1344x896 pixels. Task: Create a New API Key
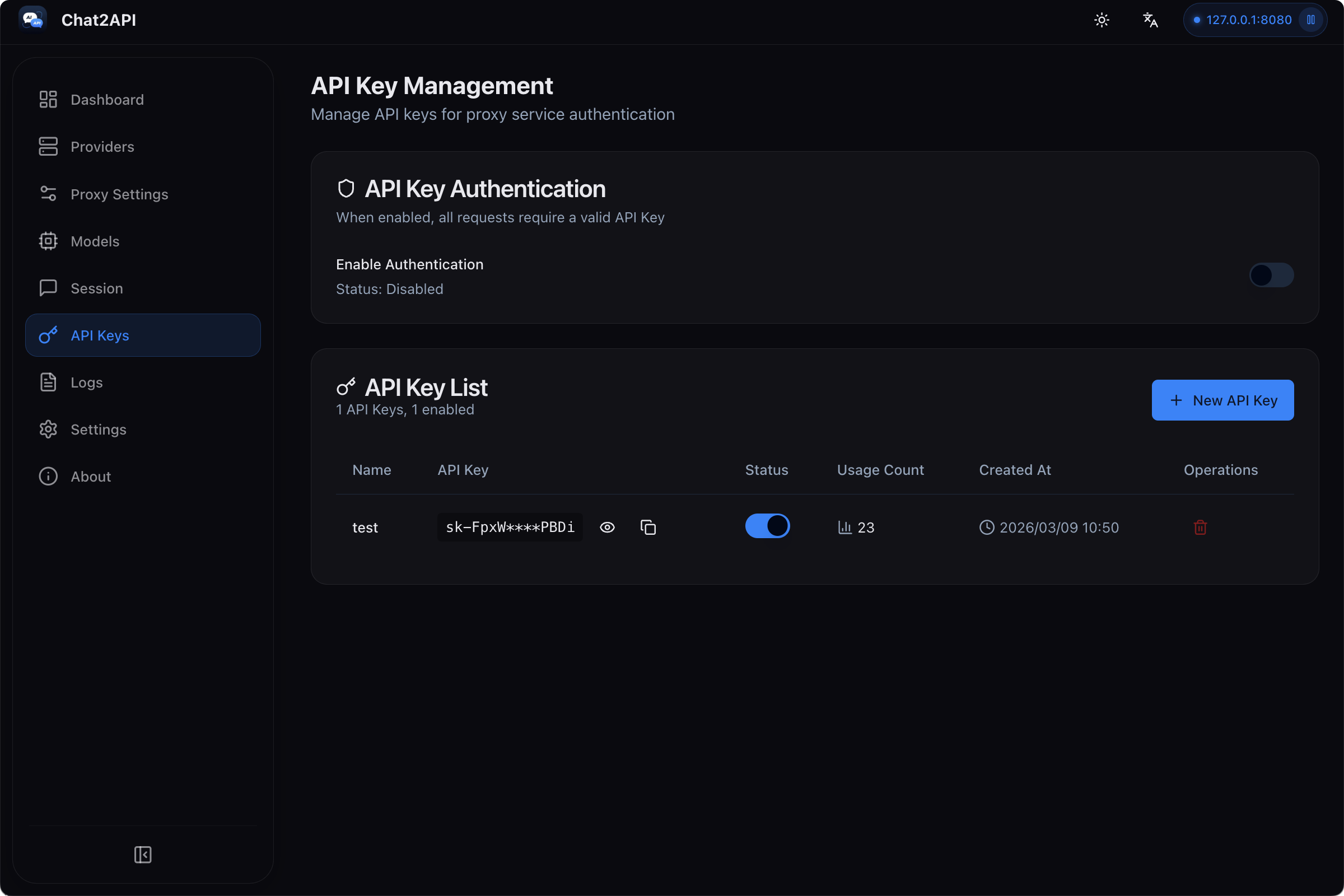[1222, 400]
